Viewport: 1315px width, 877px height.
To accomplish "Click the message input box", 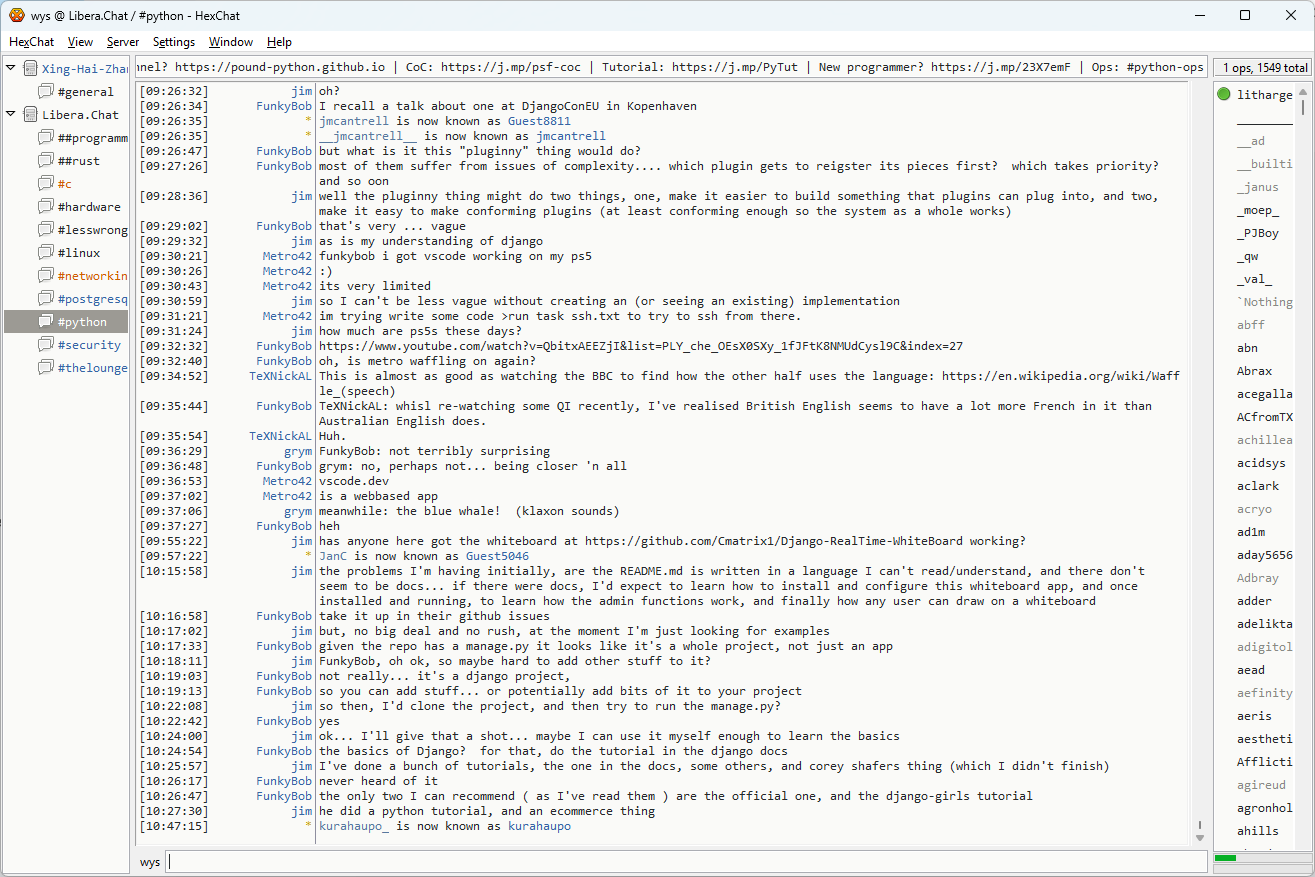I will pyautogui.click(x=686, y=862).
